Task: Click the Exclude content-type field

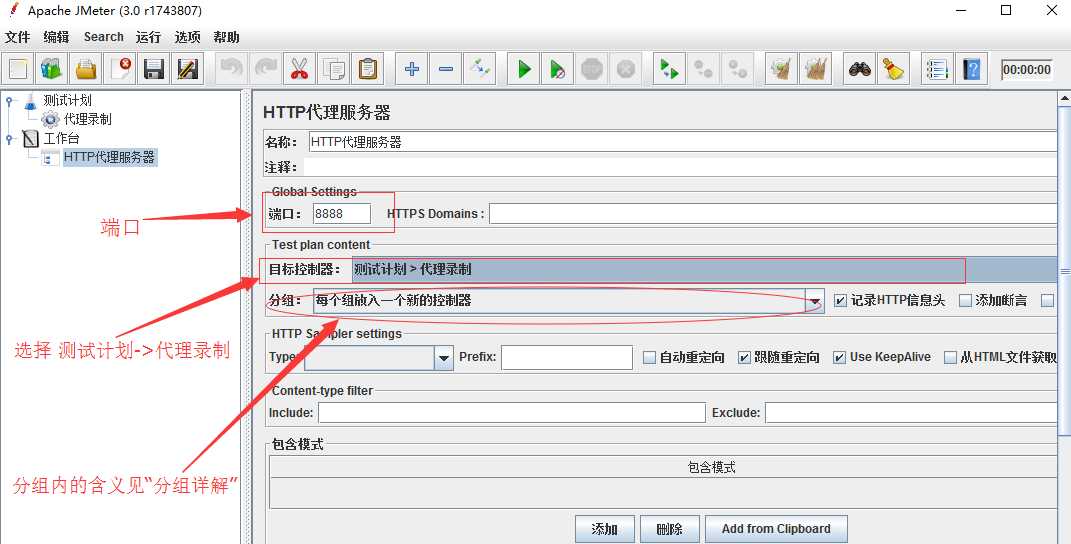Action: [x=910, y=413]
